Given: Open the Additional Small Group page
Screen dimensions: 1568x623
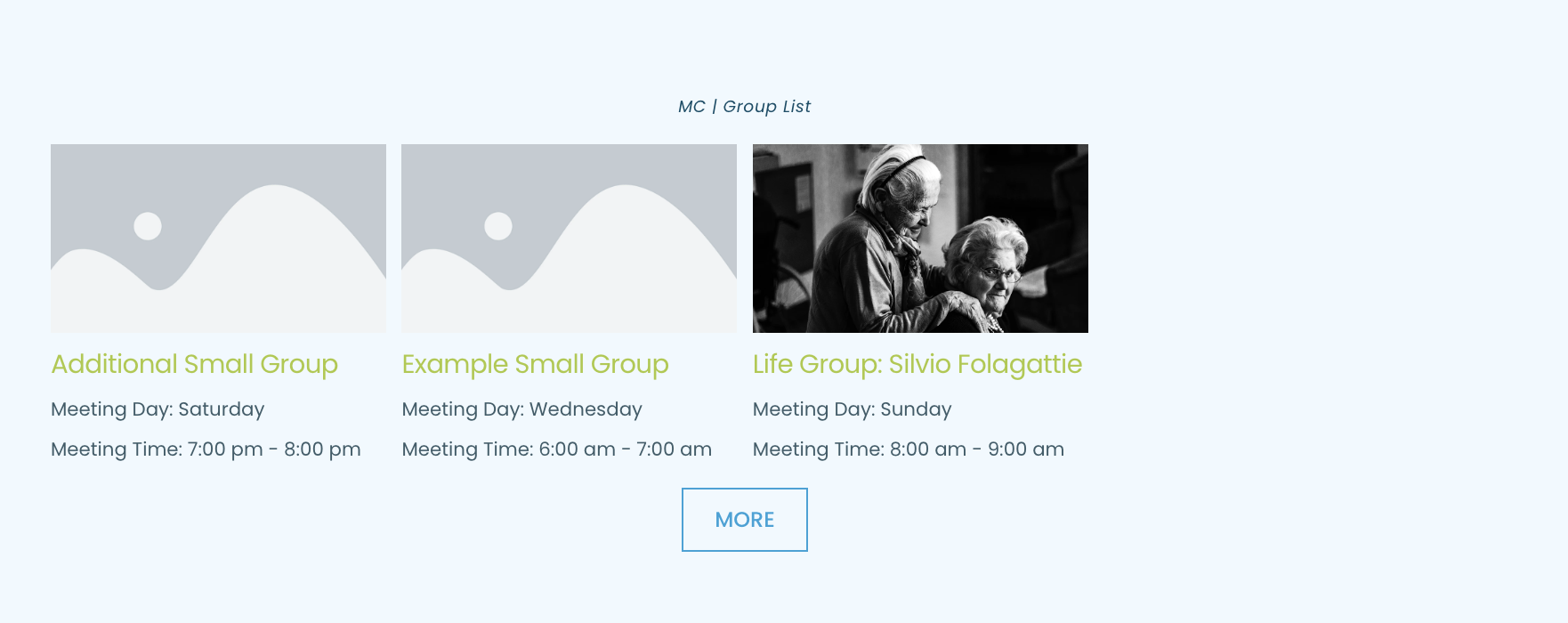Looking at the screenshot, I should [x=195, y=364].
